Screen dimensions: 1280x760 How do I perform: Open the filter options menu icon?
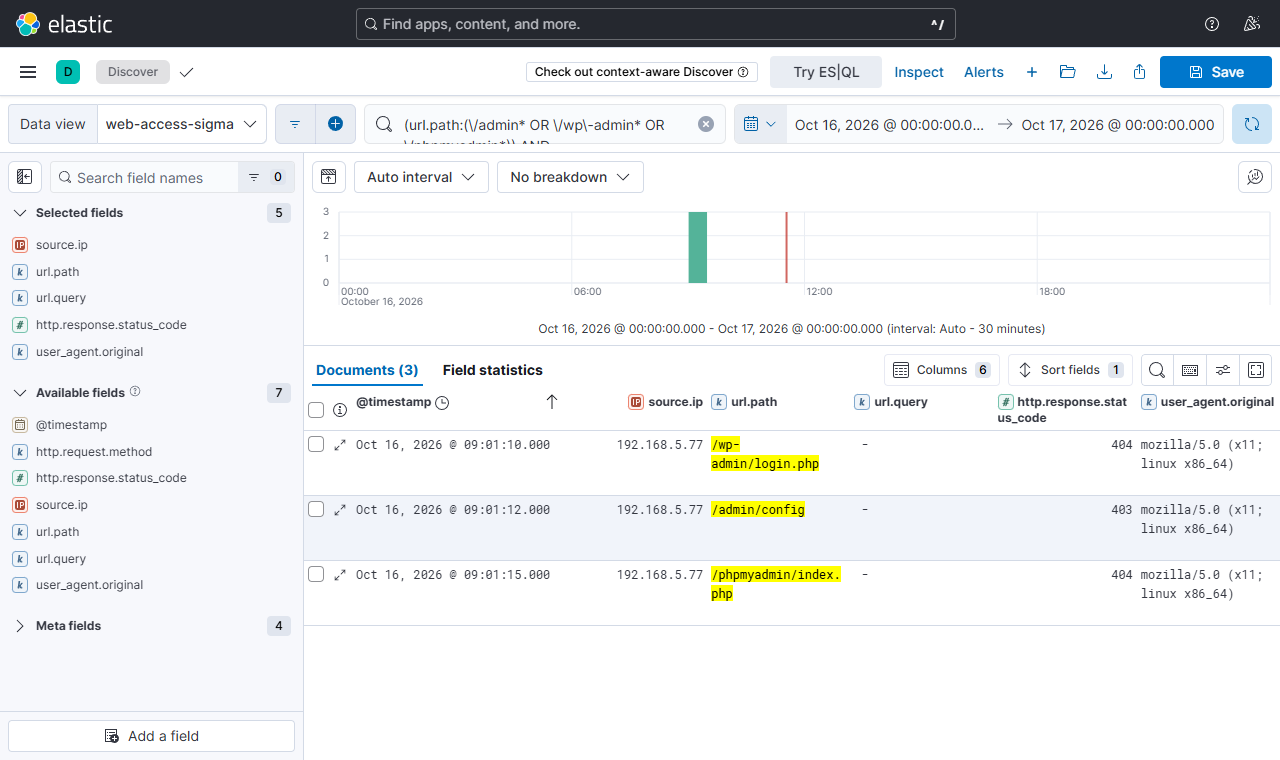tap(295, 124)
